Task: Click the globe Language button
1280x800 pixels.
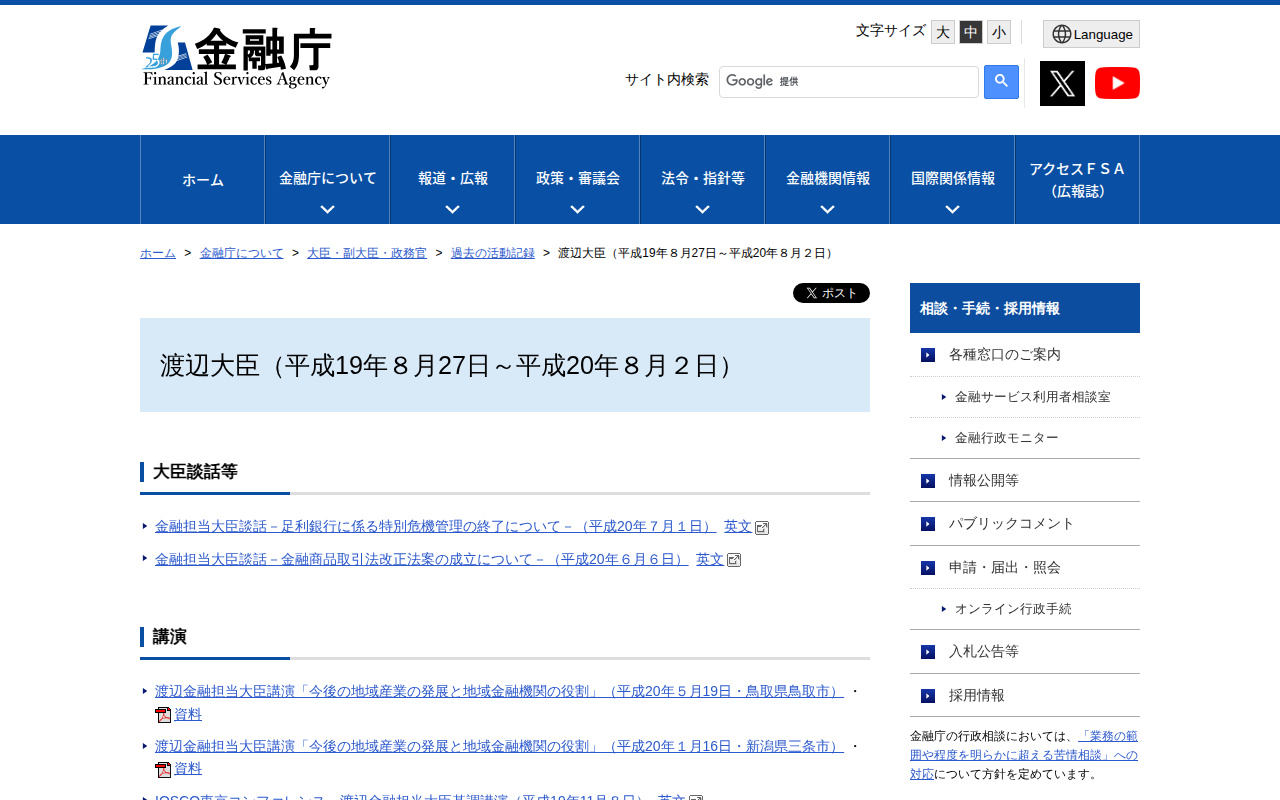Action: [1091, 34]
